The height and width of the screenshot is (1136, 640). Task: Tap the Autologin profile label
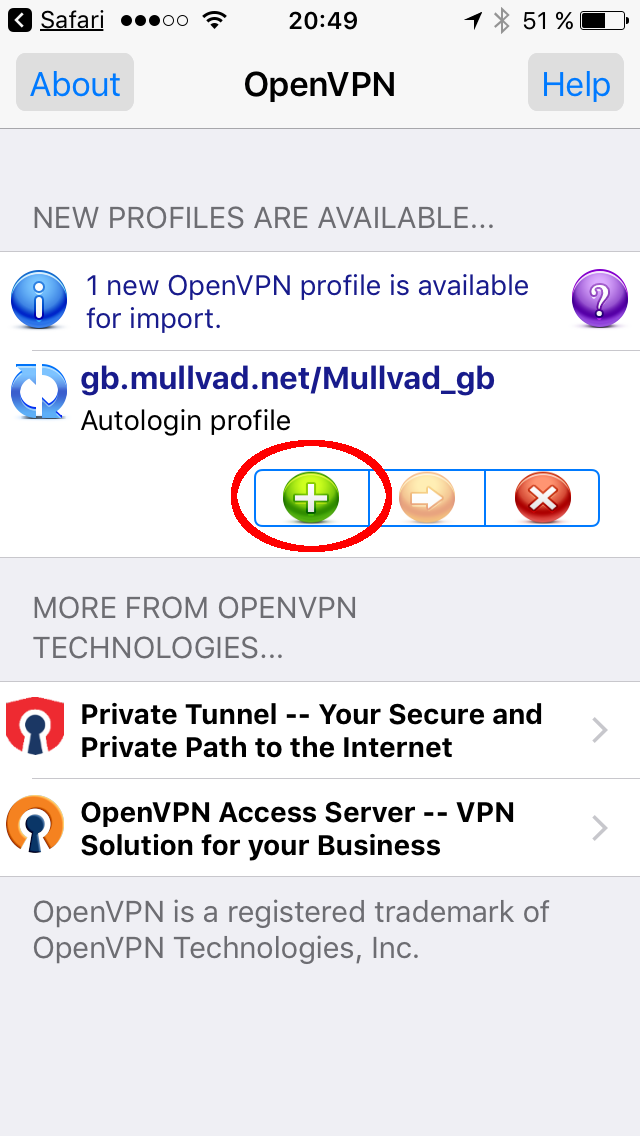point(186,421)
